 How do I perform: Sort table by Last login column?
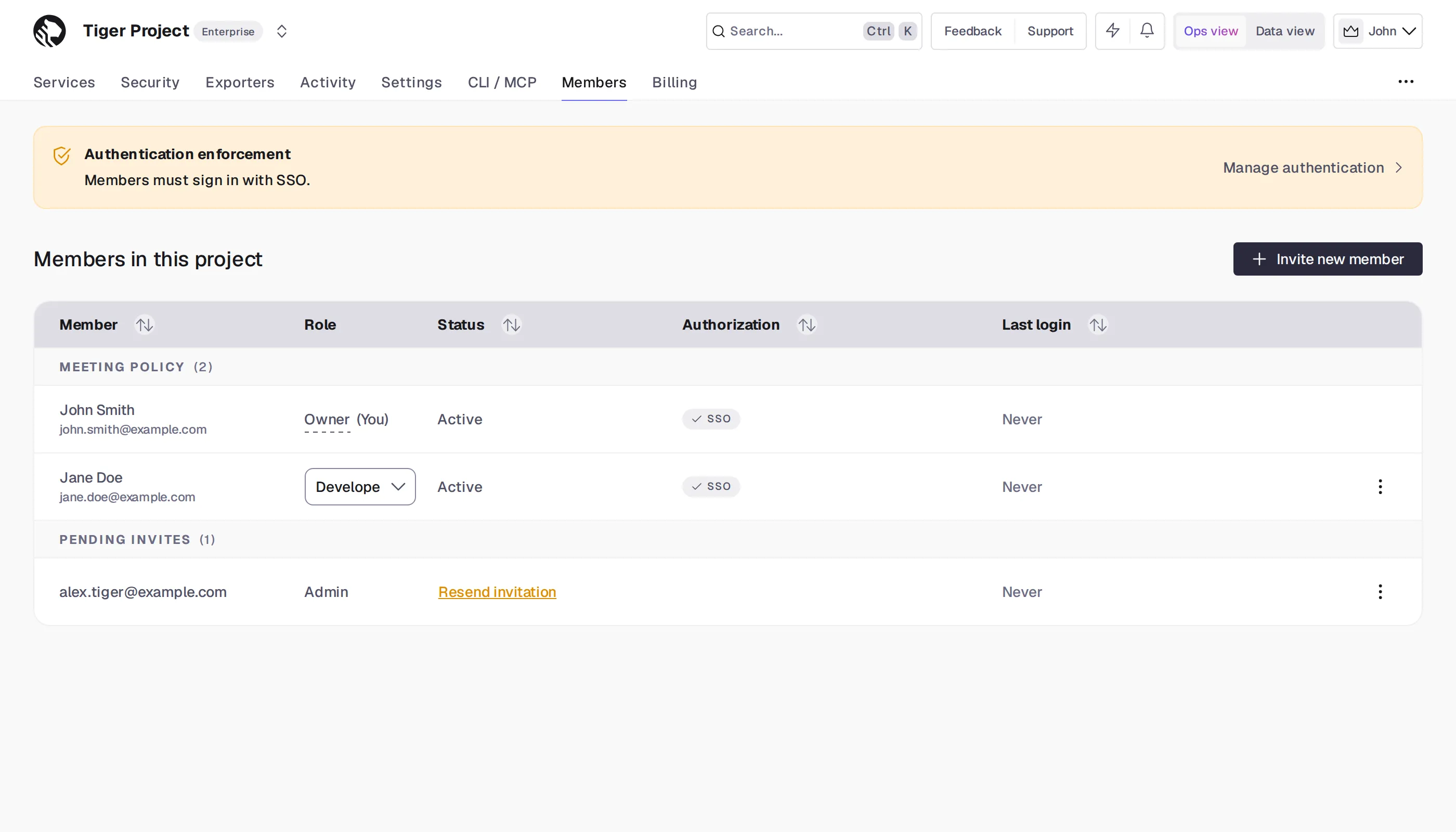[1098, 324]
